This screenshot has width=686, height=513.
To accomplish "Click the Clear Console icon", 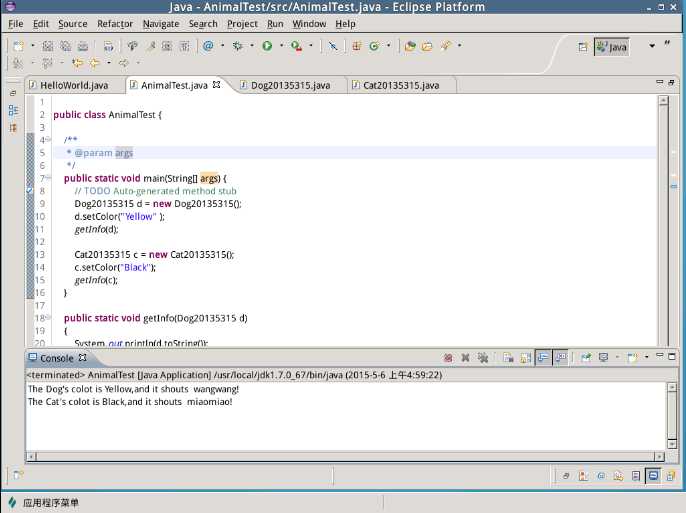I will (x=508, y=358).
